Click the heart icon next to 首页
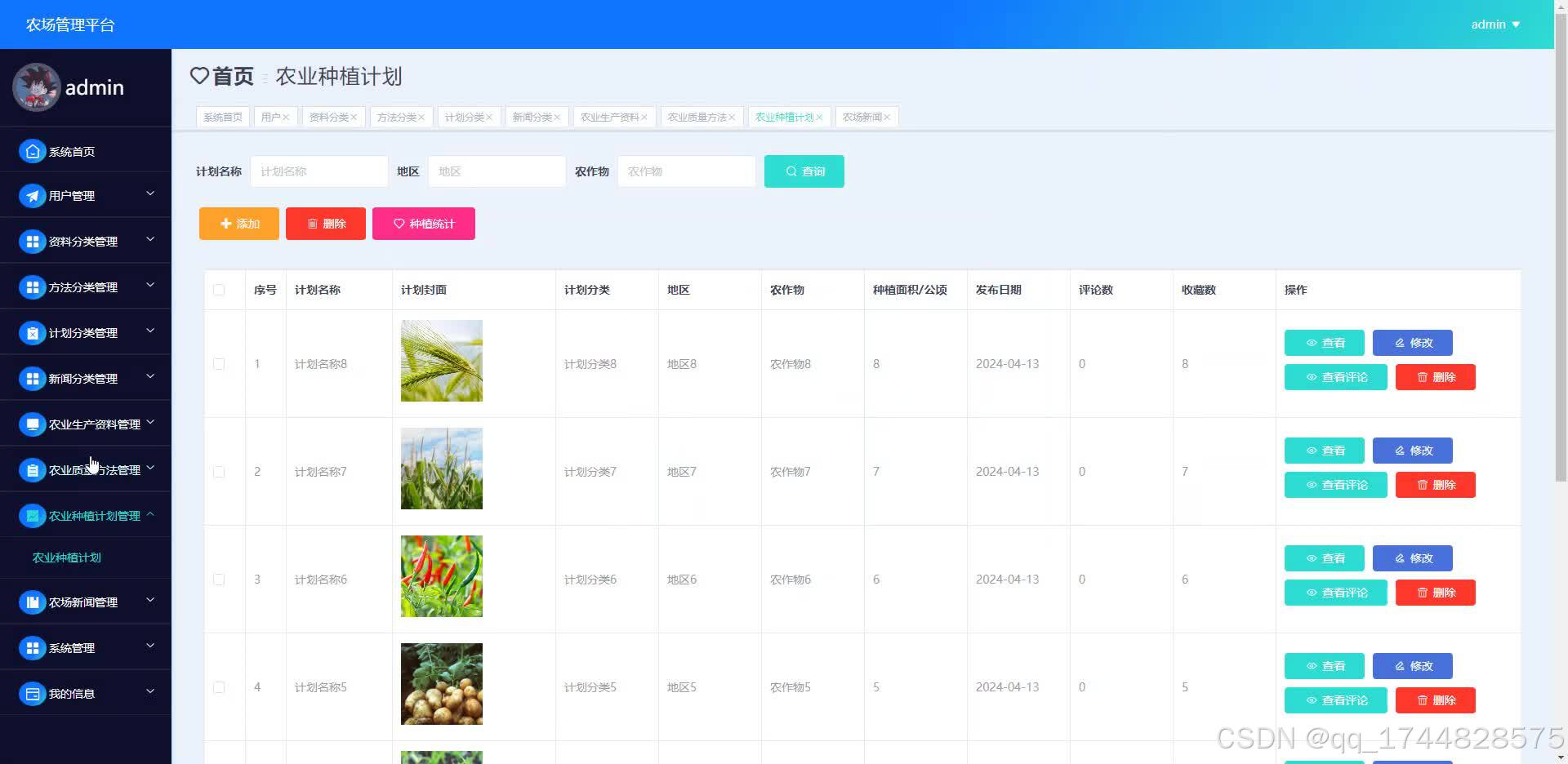1568x764 pixels. click(199, 76)
